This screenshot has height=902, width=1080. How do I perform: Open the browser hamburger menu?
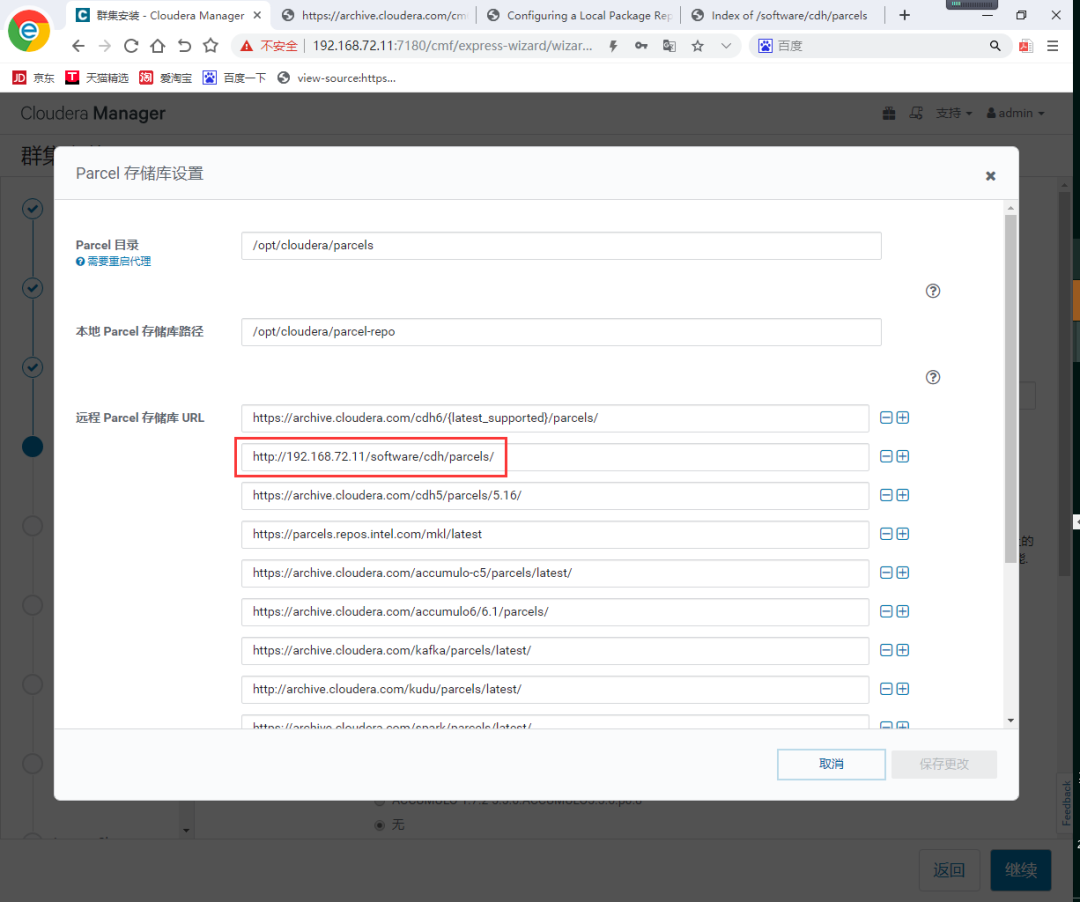[x=1052, y=46]
